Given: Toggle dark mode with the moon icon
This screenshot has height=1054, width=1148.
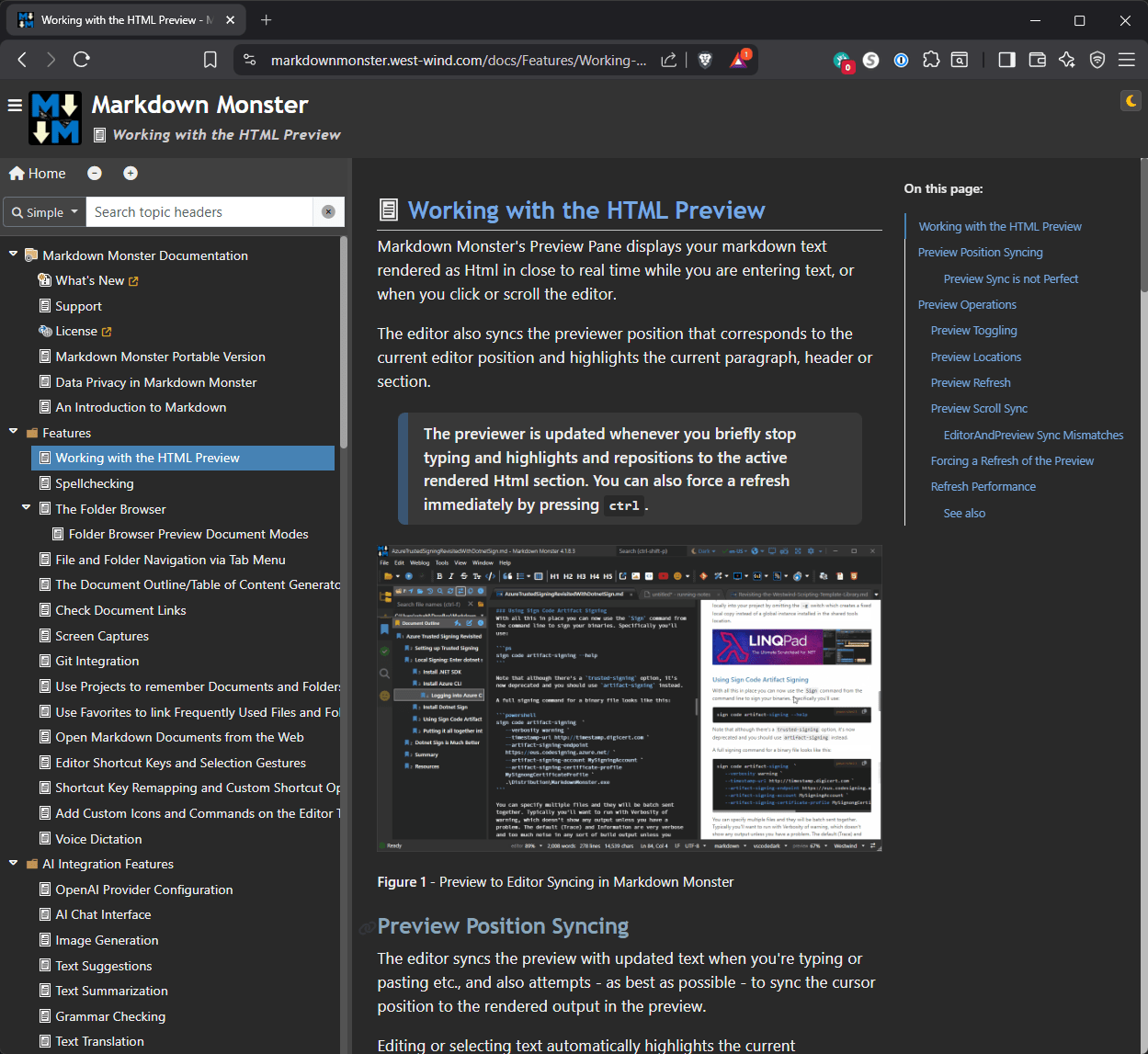Looking at the screenshot, I should [x=1130, y=101].
